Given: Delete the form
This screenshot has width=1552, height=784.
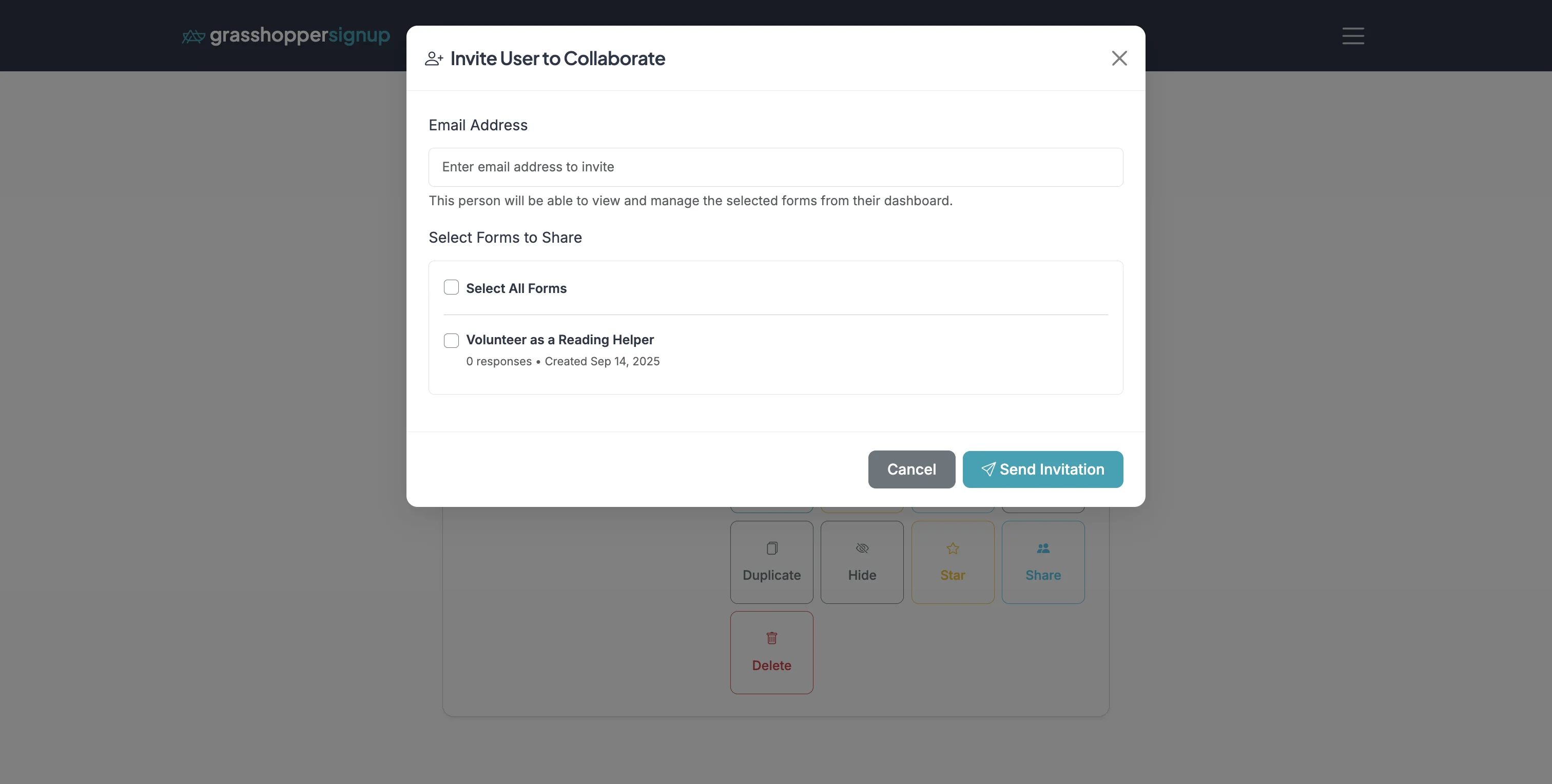Looking at the screenshot, I should [772, 652].
